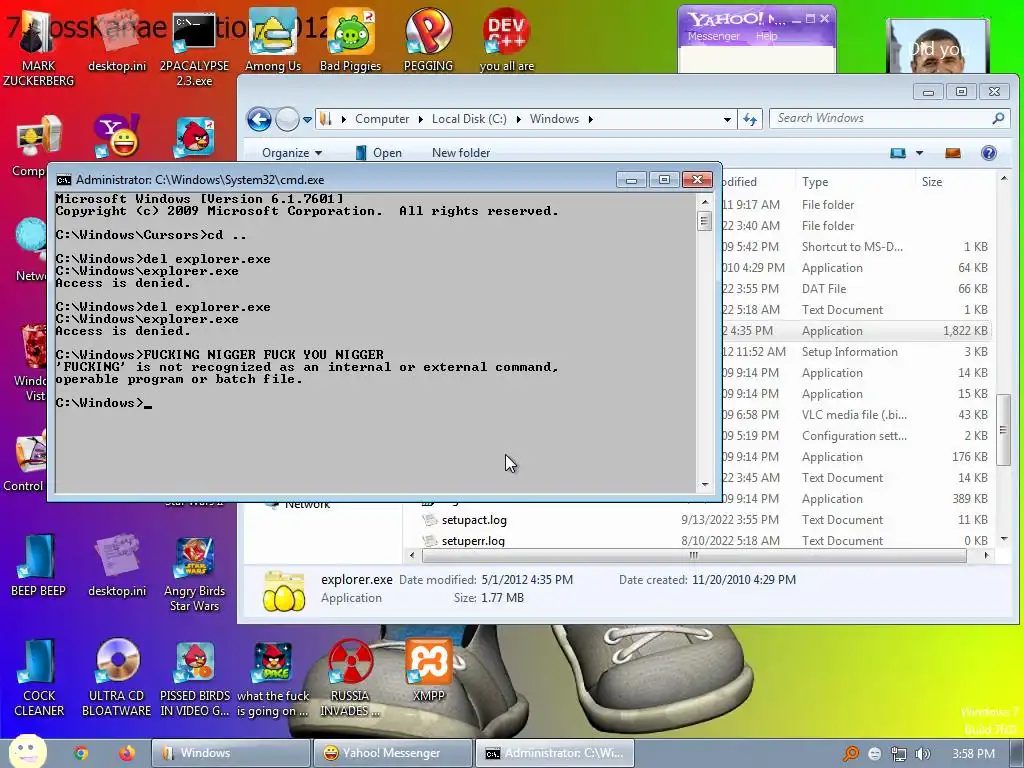Open the Bad Piggies desktop shortcut
1024x768 pixels.
pyautogui.click(x=351, y=40)
